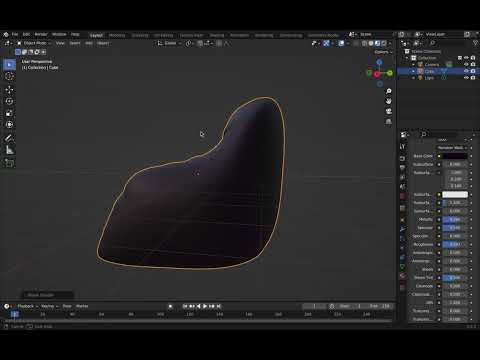The image size is (480, 360).
Task: Open the Global transform orientation dropdown
Action: [x=169, y=43]
